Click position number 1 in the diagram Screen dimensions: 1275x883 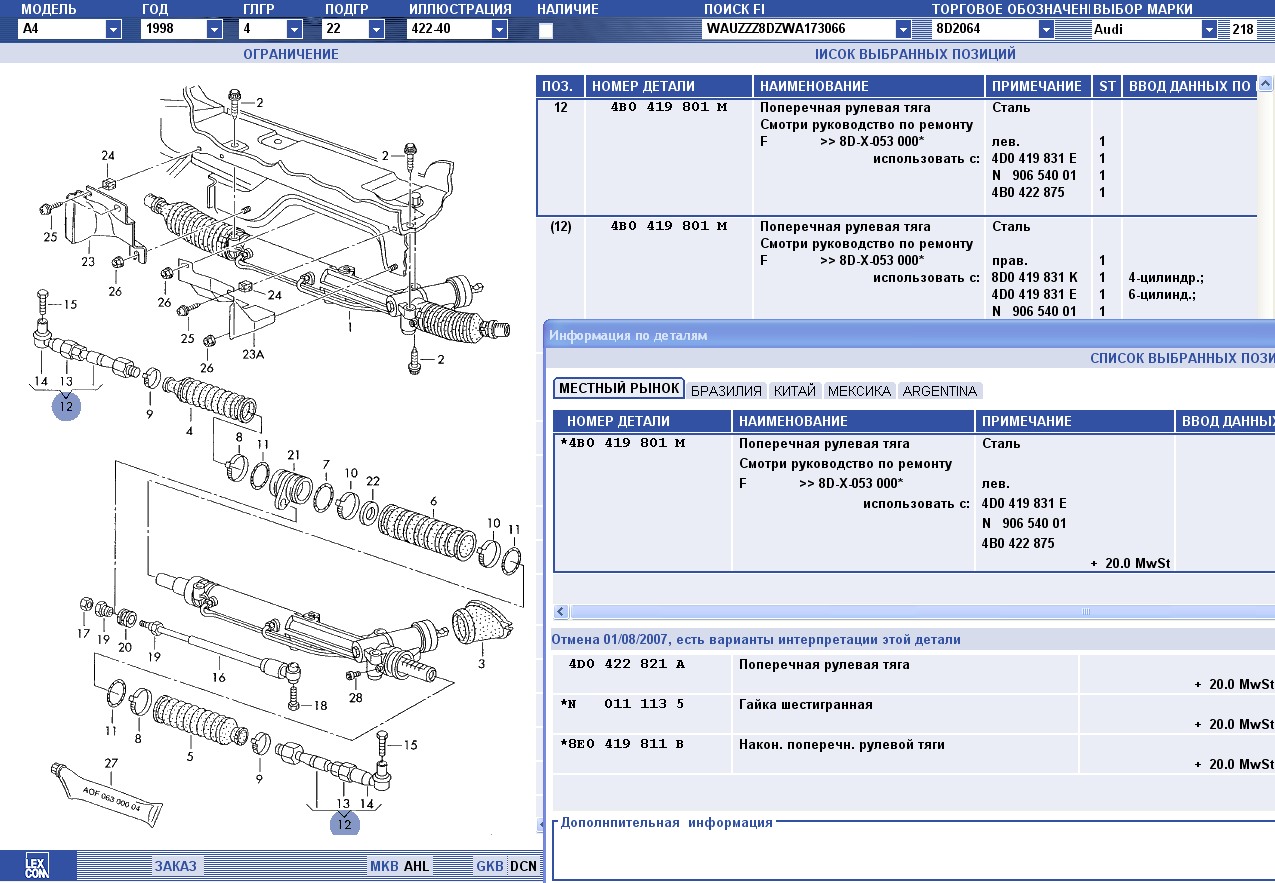[x=349, y=326]
